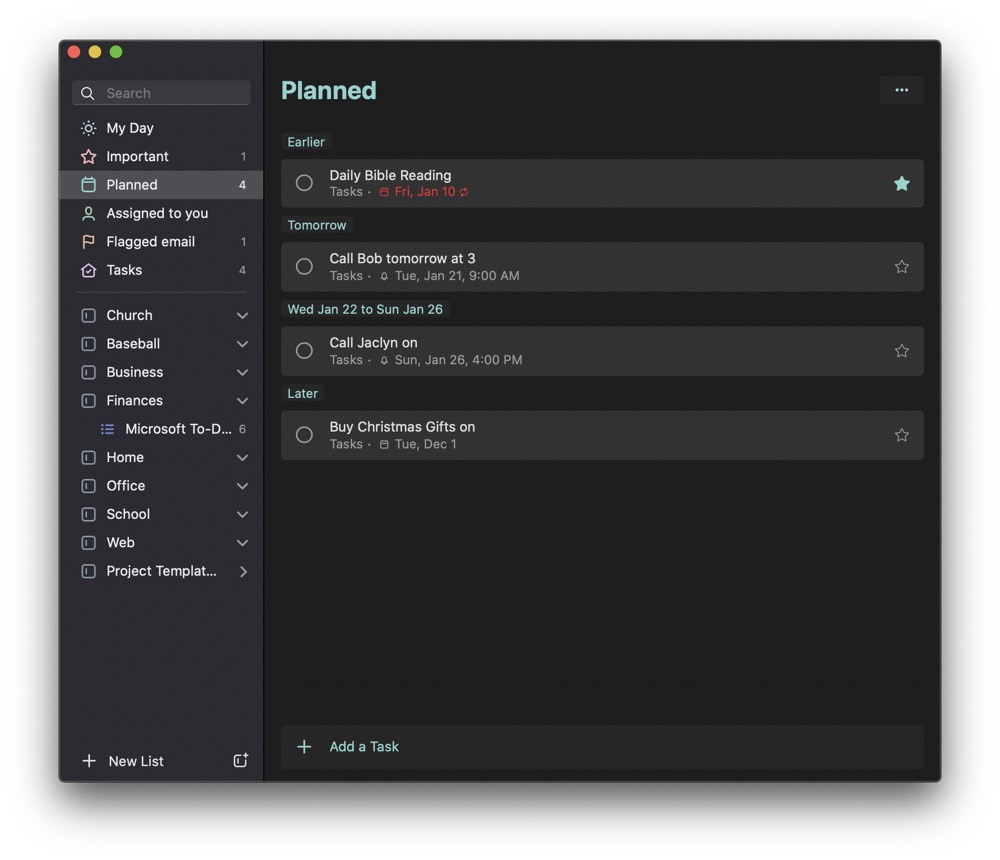The width and height of the screenshot is (1000, 860).
Task: Click the Church group icon
Action: [89, 315]
